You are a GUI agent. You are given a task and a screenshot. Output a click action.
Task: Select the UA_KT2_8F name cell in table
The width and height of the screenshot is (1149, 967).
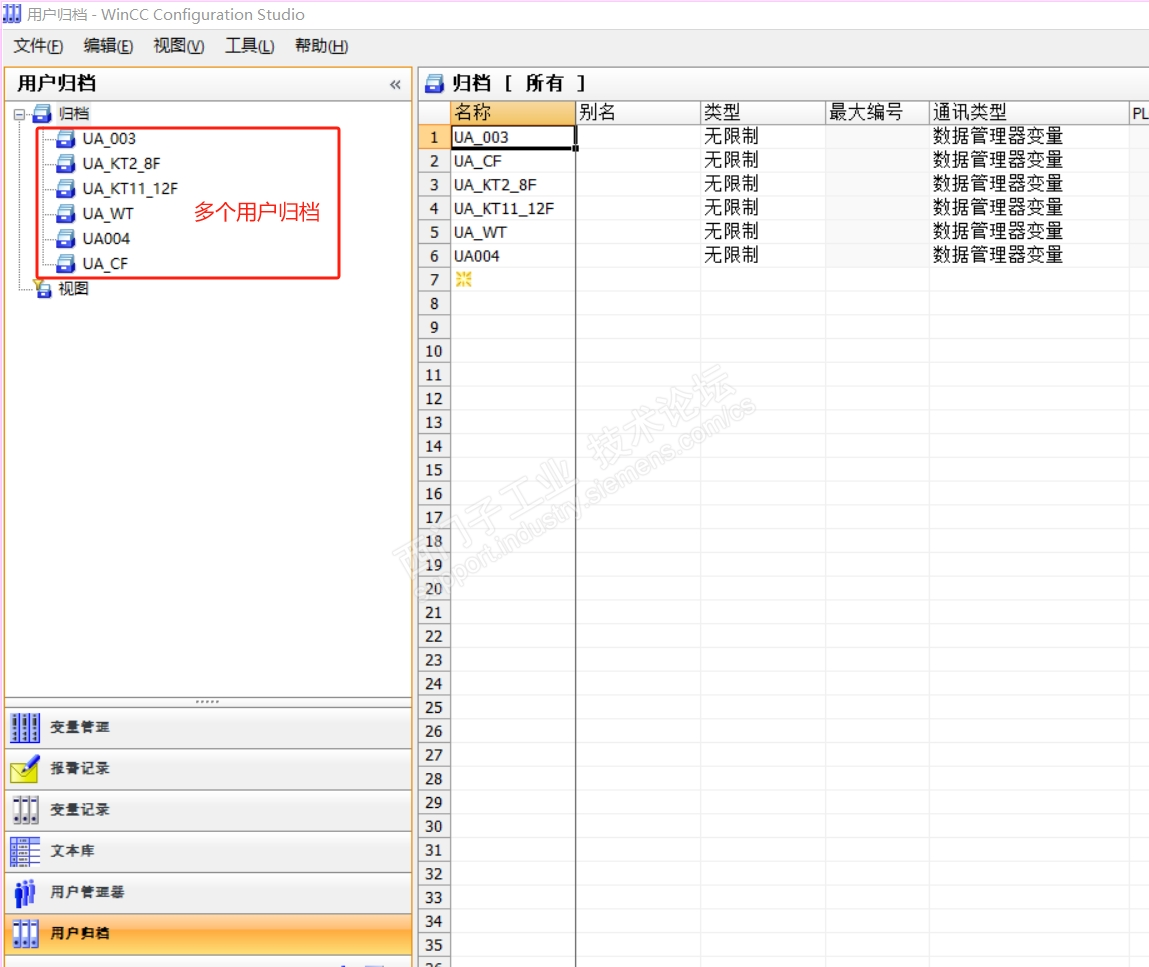(513, 185)
